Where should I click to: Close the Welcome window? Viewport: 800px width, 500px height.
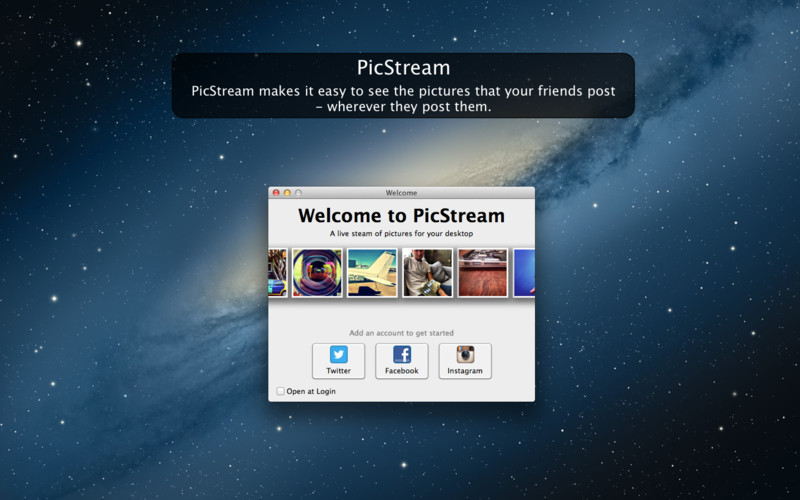click(x=276, y=193)
